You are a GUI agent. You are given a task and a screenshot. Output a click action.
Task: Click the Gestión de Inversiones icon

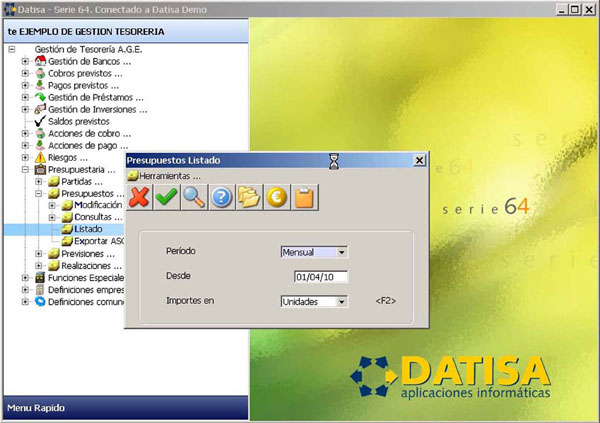40,109
